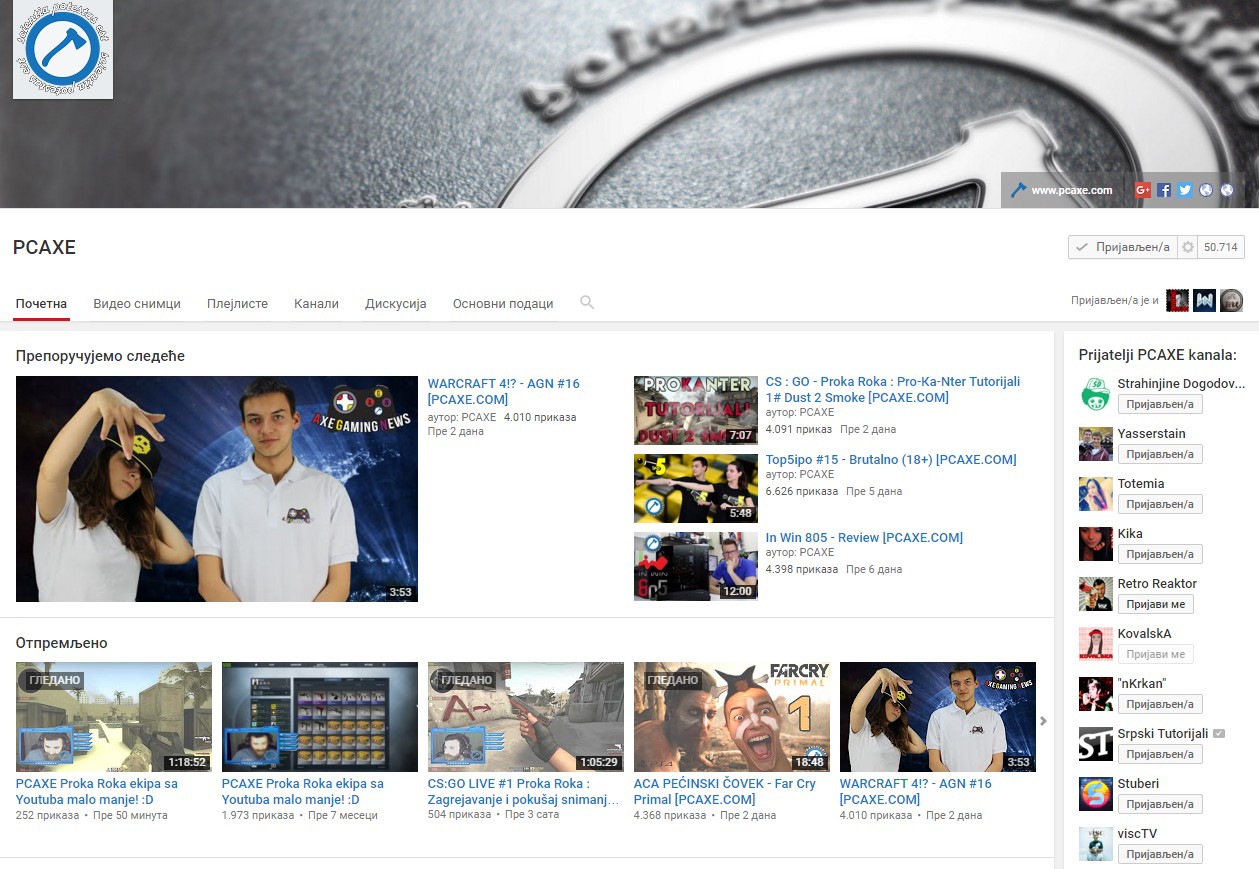Screen dimensions: 1259x869
Task: Go to the Канали tab
Action: [x=316, y=303]
